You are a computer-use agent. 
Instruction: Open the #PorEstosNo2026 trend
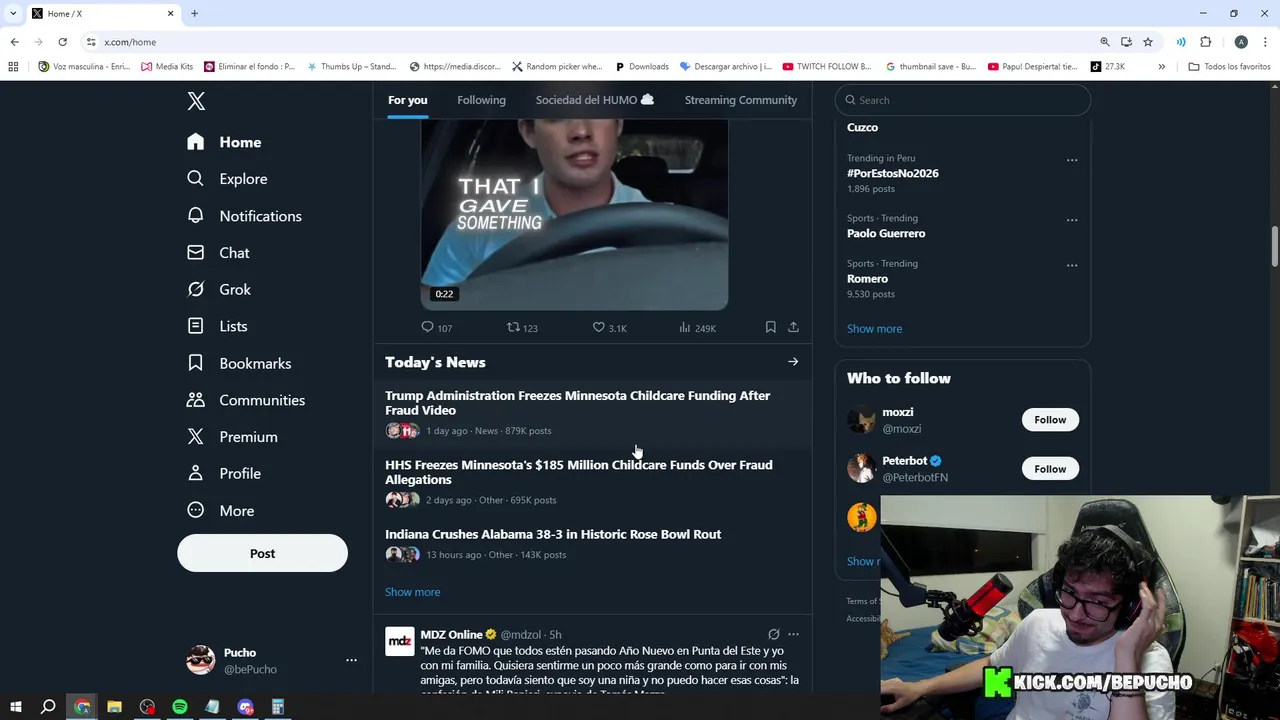click(x=892, y=173)
